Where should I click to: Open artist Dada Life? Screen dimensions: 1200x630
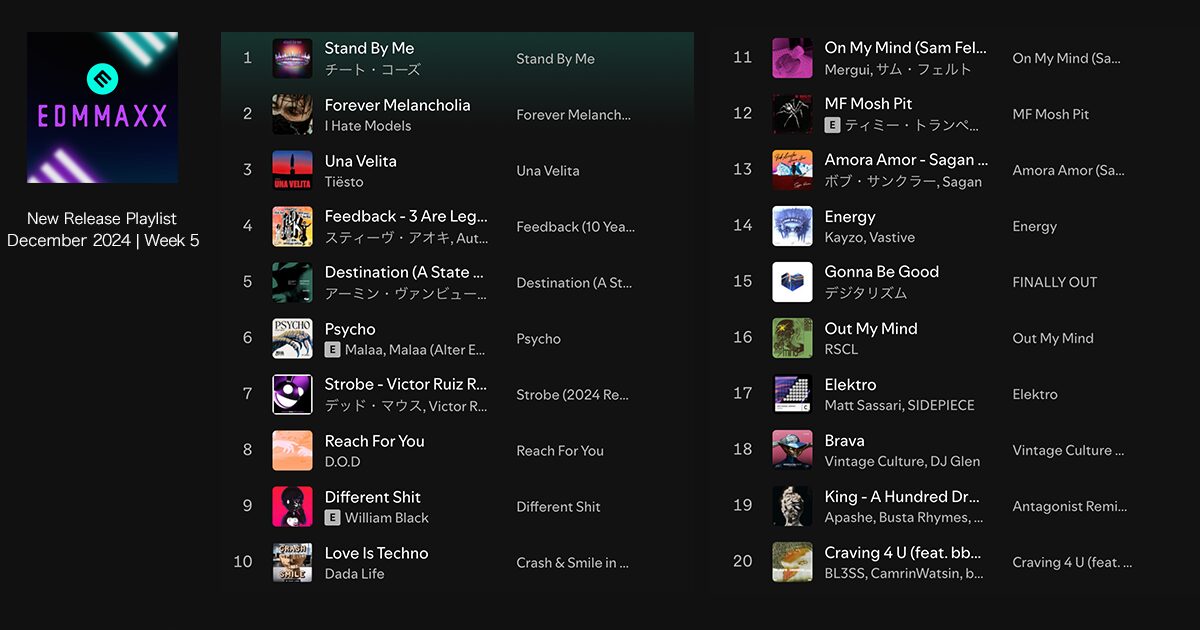(x=354, y=574)
